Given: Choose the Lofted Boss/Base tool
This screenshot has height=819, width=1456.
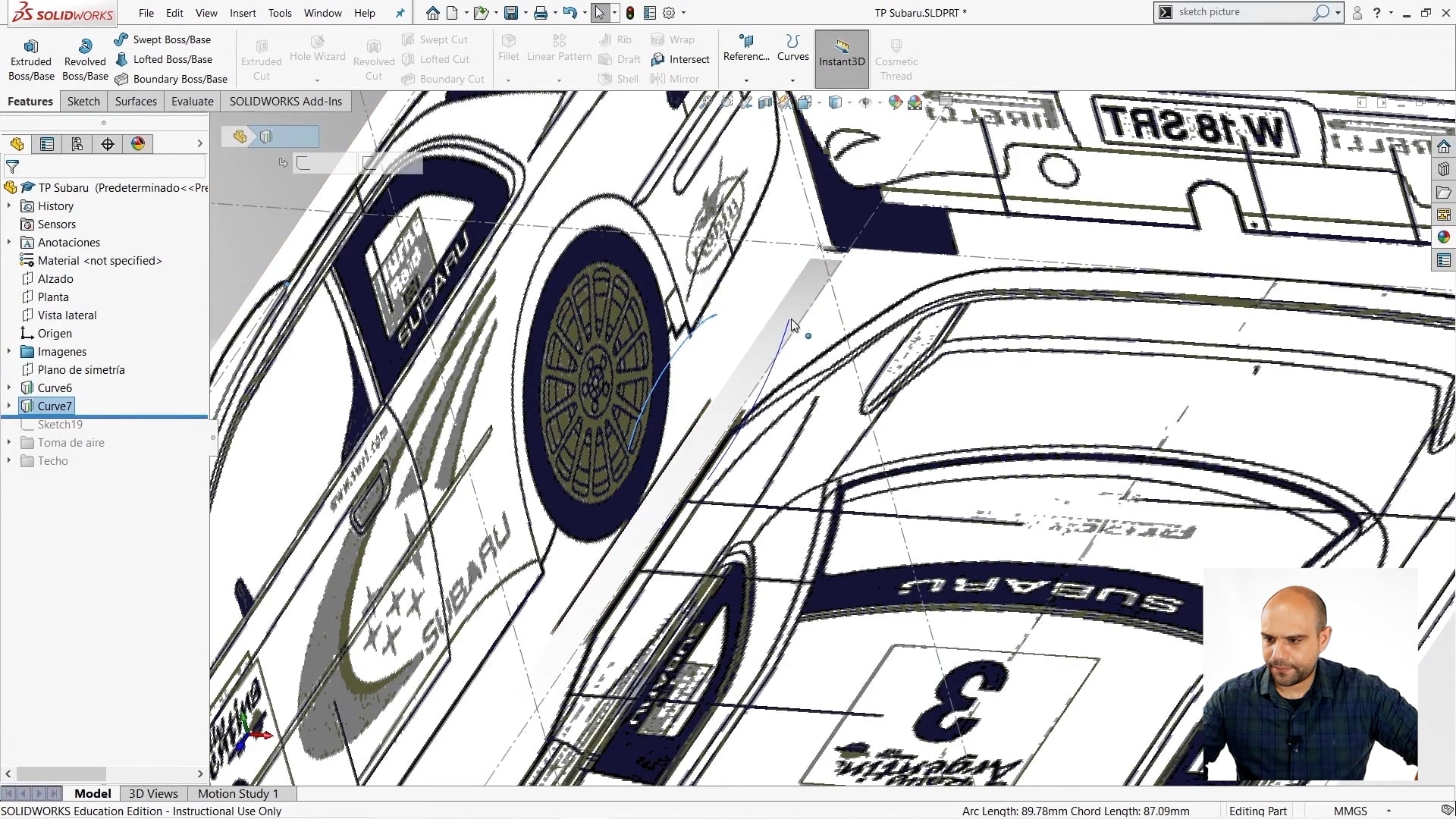Looking at the screenshot, I should point(164,59).
